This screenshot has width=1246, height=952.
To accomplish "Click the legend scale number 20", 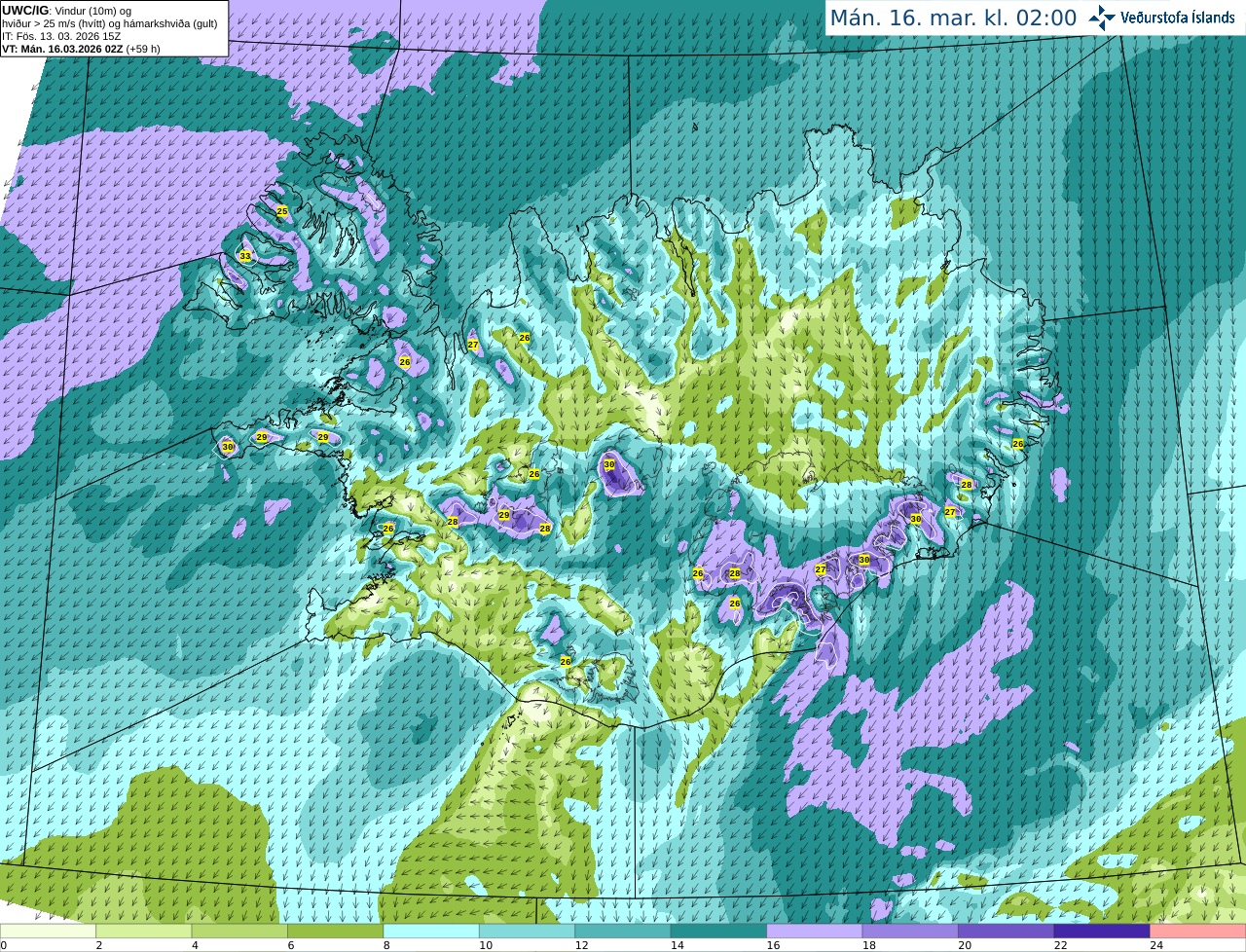I will click(x=965, y=945).
